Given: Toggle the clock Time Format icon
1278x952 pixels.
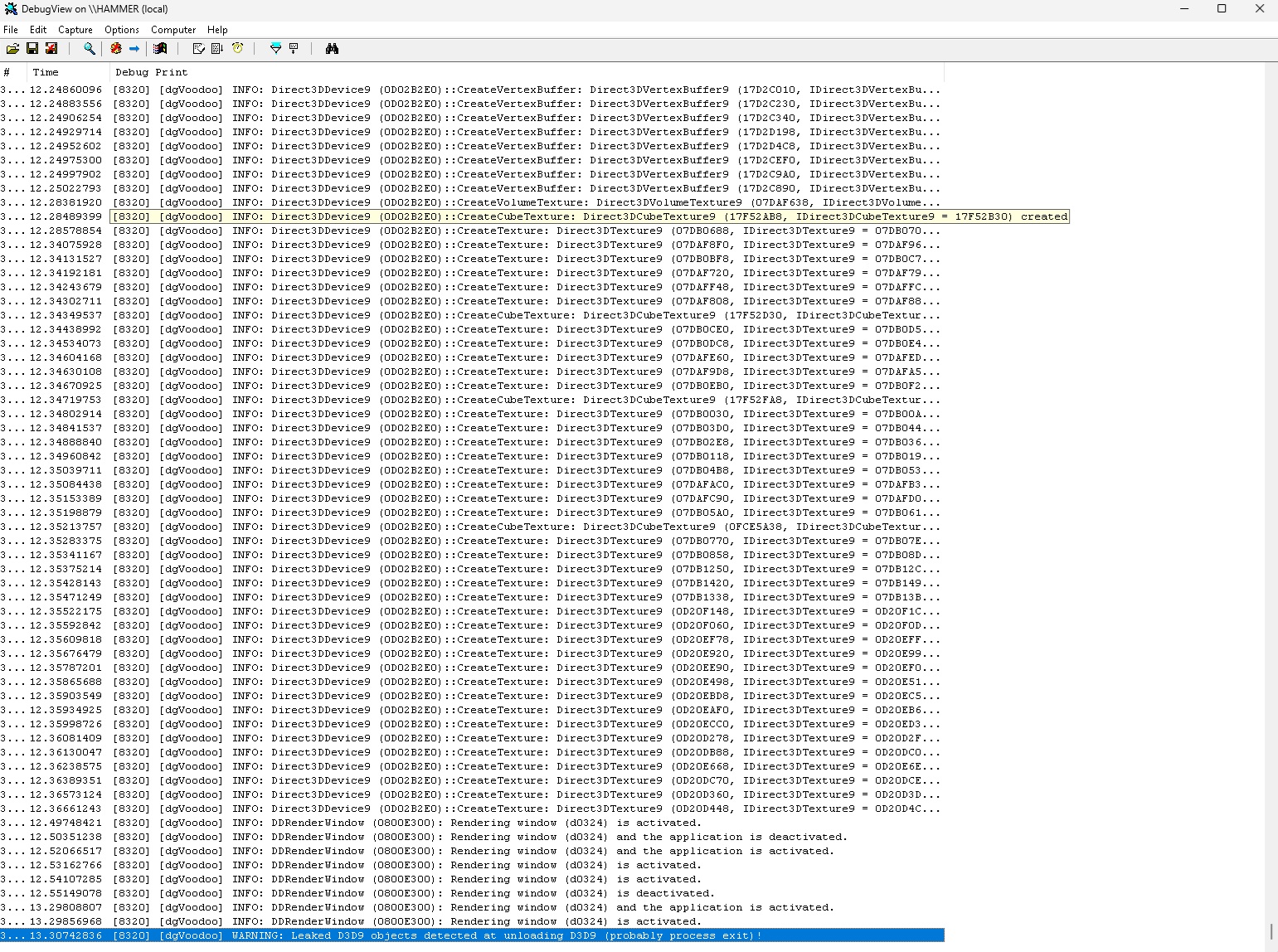Looking at the screenshot, I should pos(238,49).
